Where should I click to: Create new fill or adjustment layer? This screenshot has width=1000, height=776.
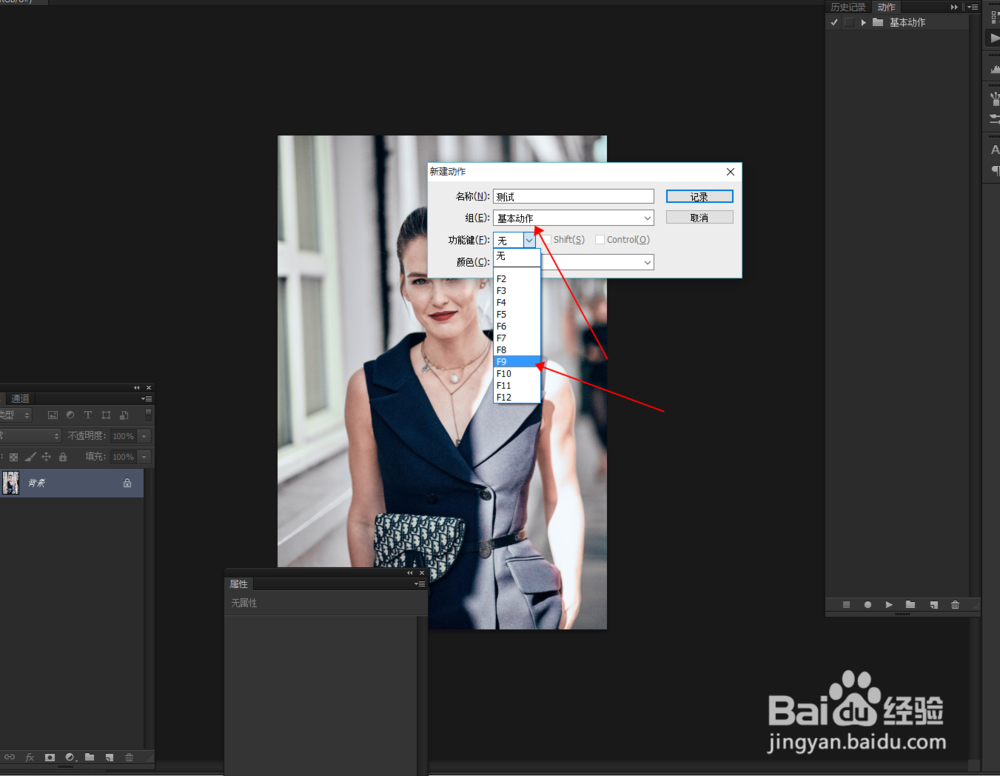[70, 757]
